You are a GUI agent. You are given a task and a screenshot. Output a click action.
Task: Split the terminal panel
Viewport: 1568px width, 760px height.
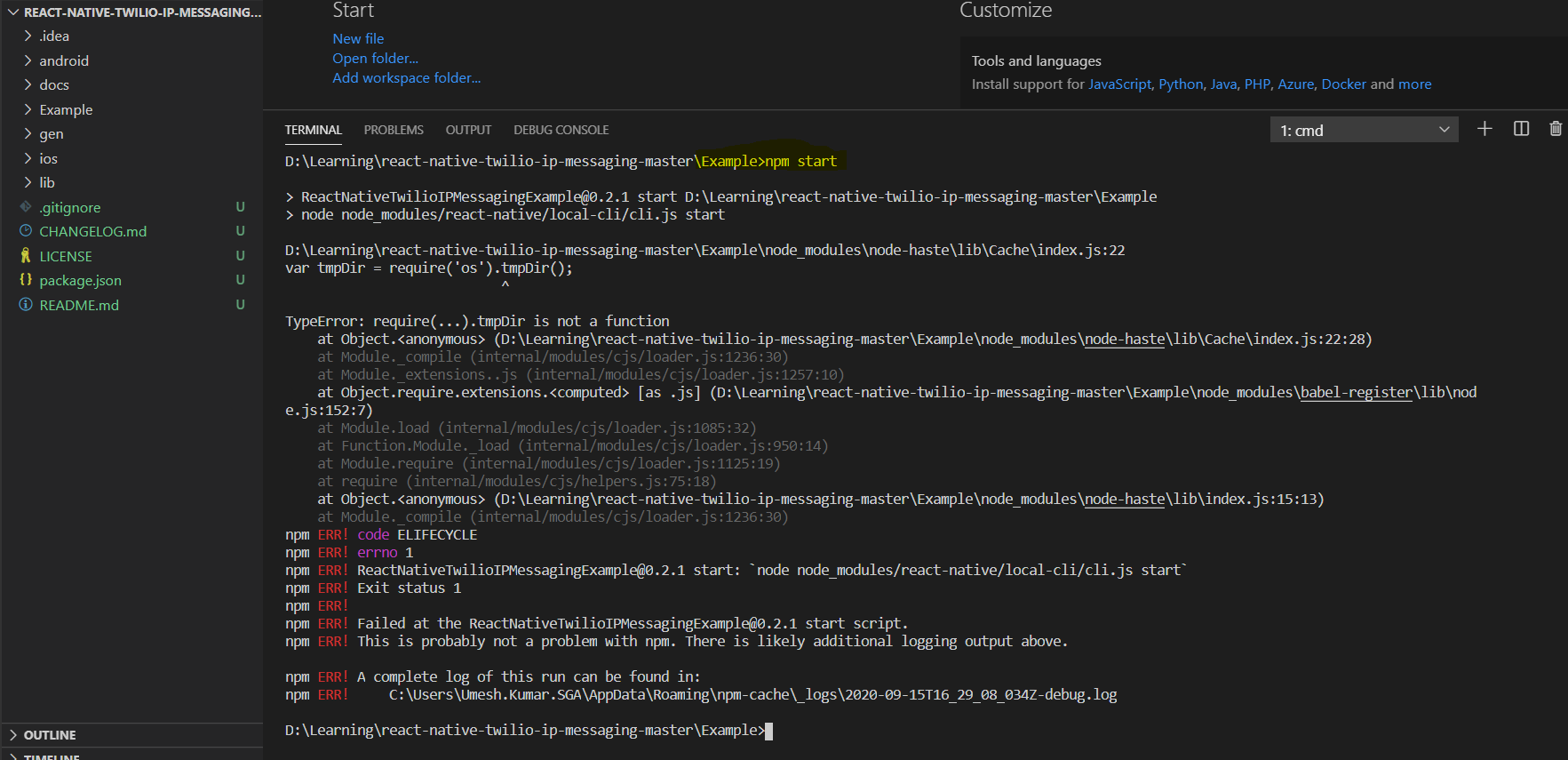tap(1521, 129)
